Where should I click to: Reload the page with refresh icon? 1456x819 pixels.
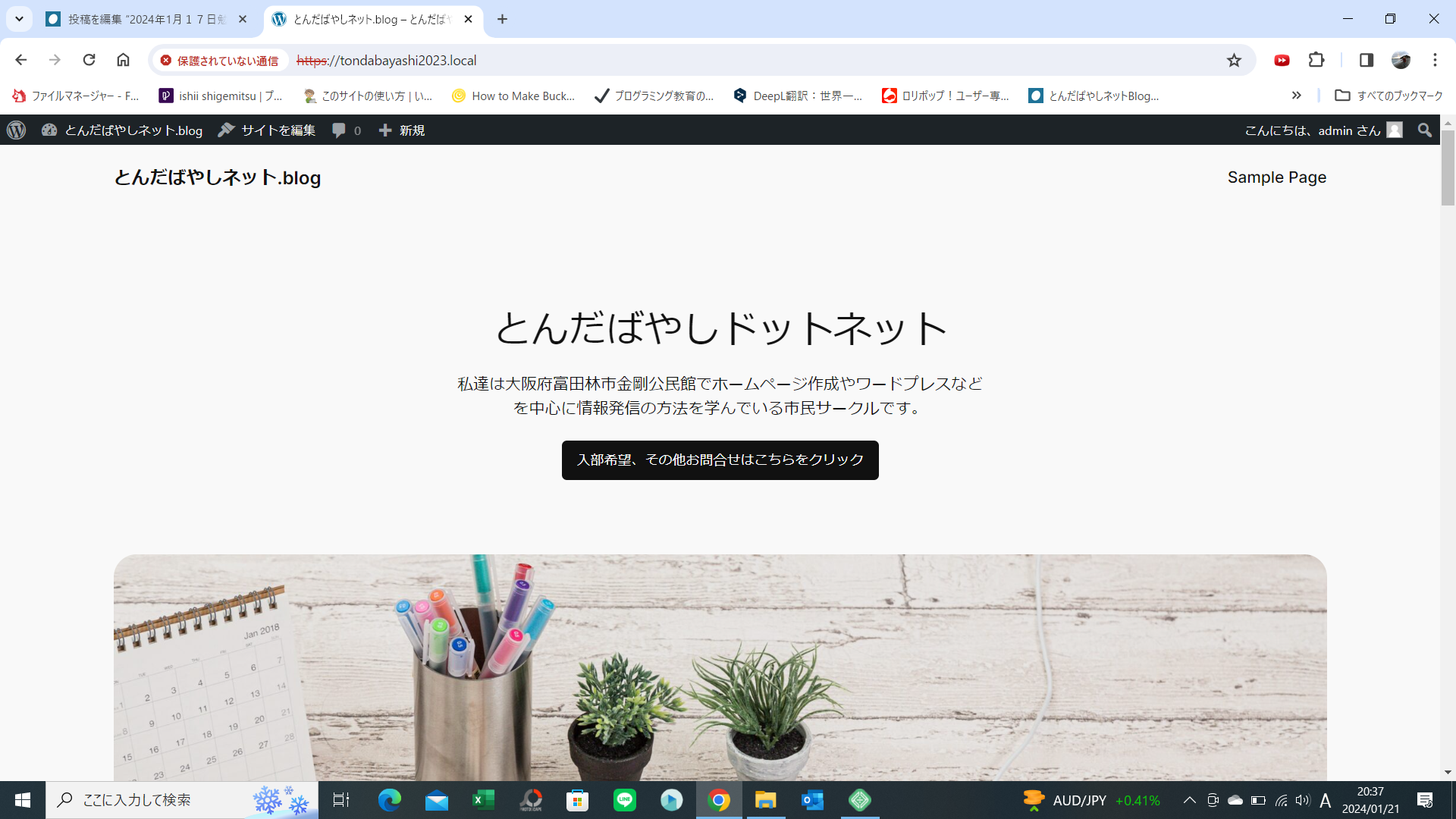pyautogui.click(x=89, y=61)
